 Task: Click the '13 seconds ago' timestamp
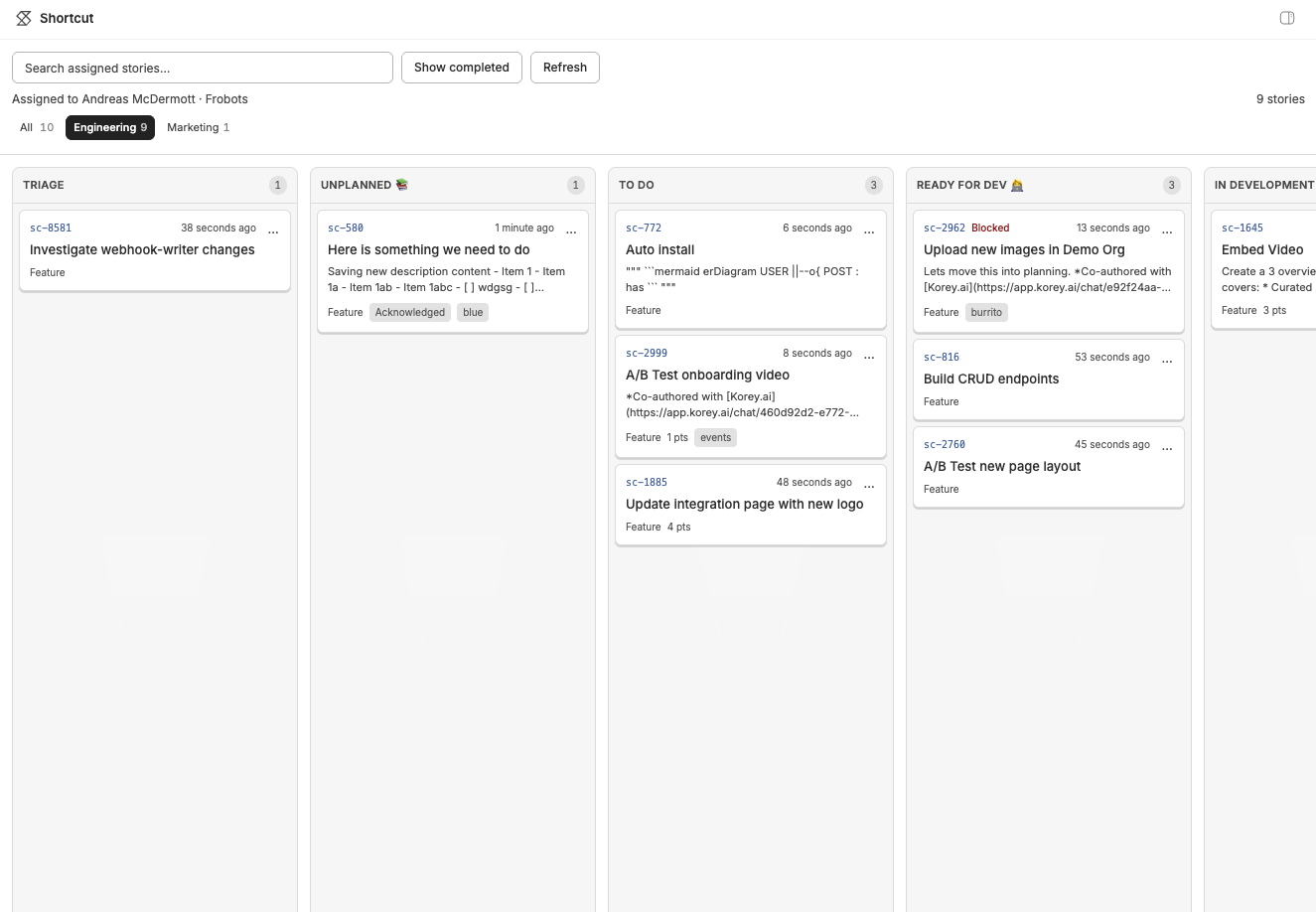click(x=1113, y=228)
